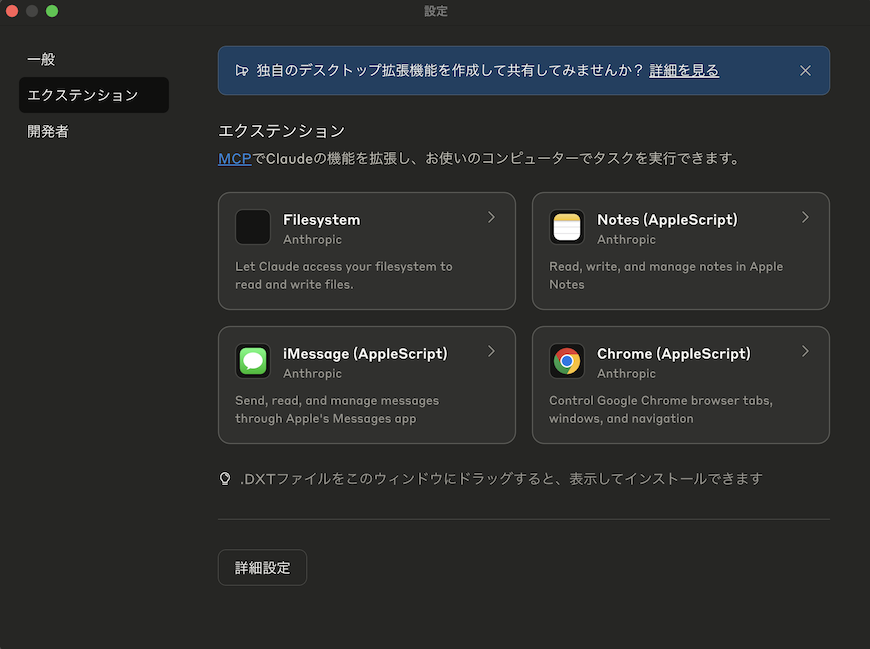Open the 一般 settings section
The height and width of the screenshot is (649, 870).
pyautogui.click(x=41, y=59)
